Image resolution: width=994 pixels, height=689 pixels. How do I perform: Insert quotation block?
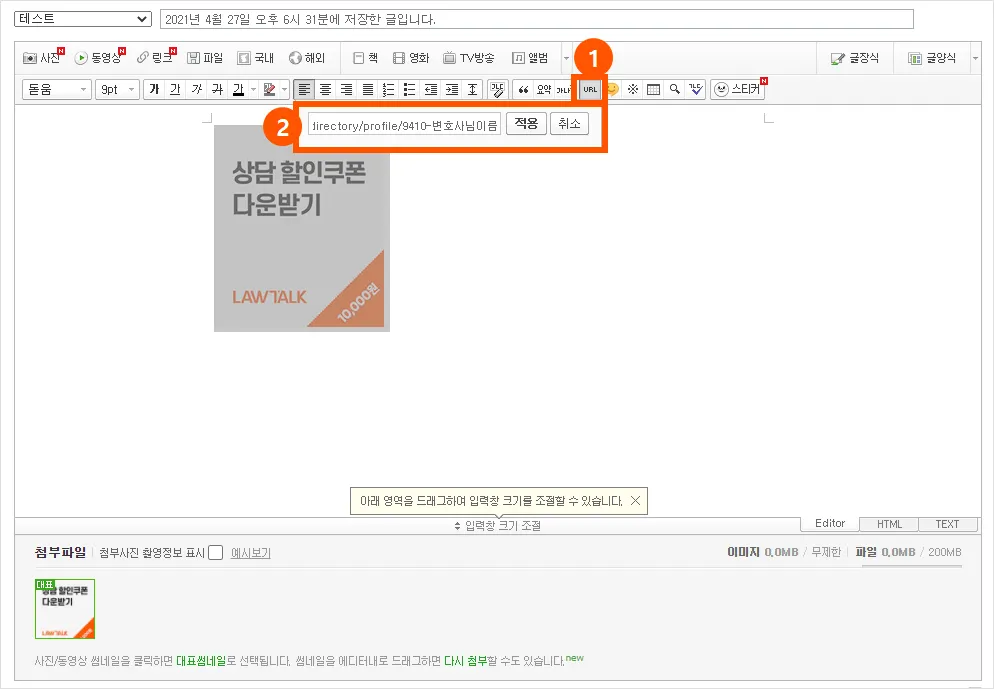523,89
